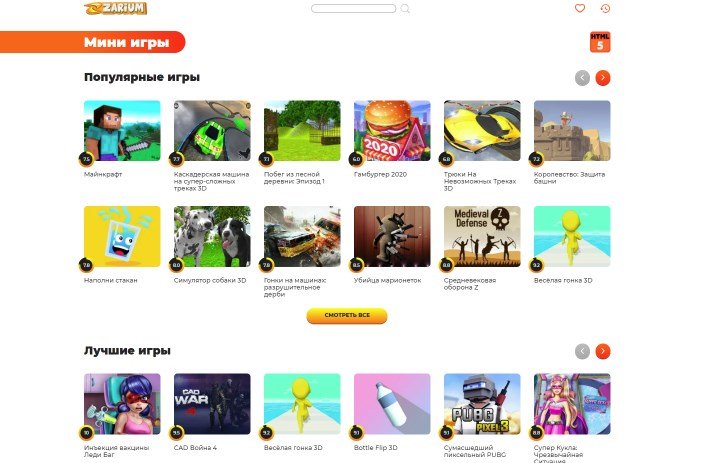Image resolution: width=707 pixels, height=463 pixels.
Task: Click the search input field
Action: pos(354,9)
